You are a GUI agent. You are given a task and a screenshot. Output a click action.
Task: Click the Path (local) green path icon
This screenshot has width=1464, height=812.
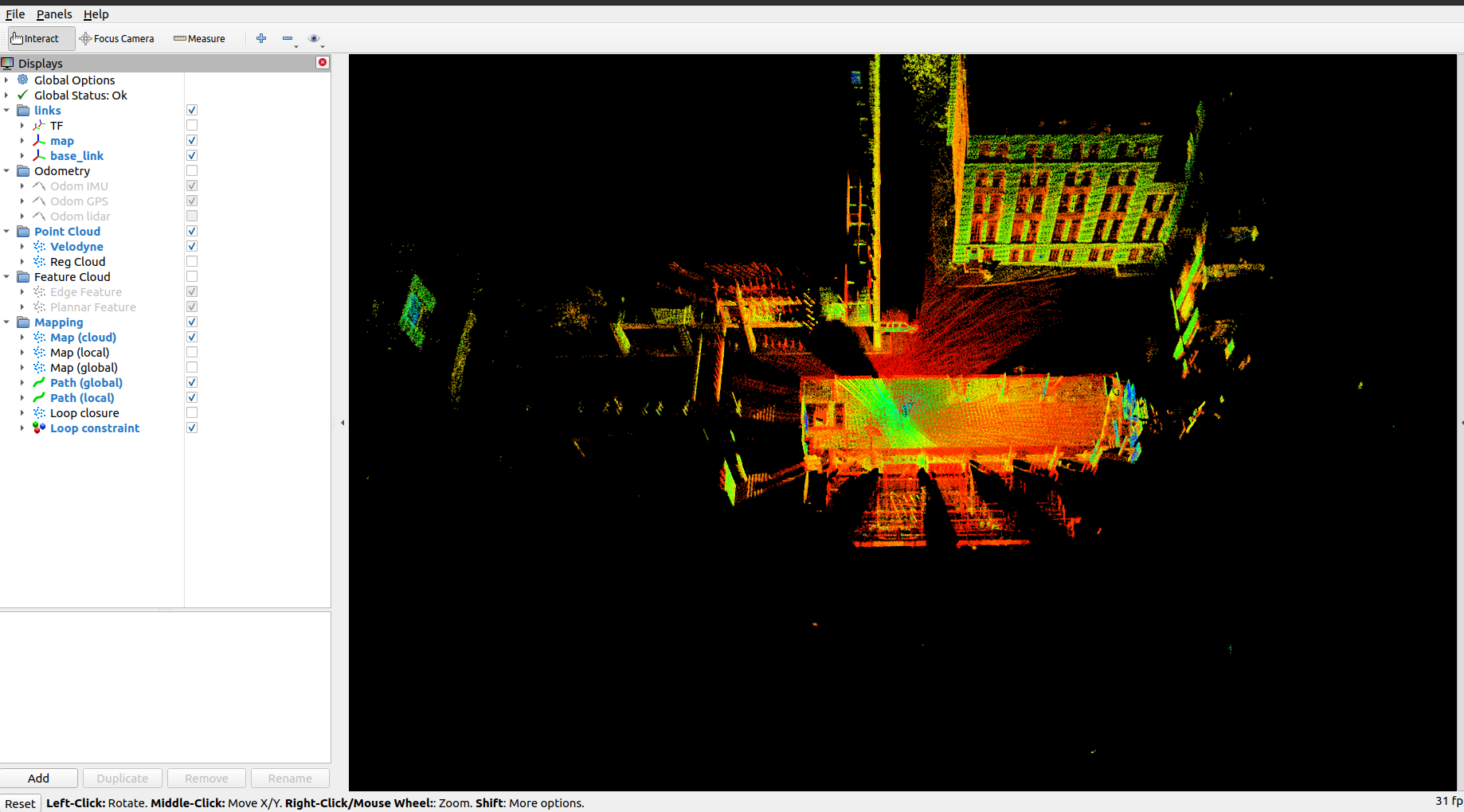pos(39,397)
